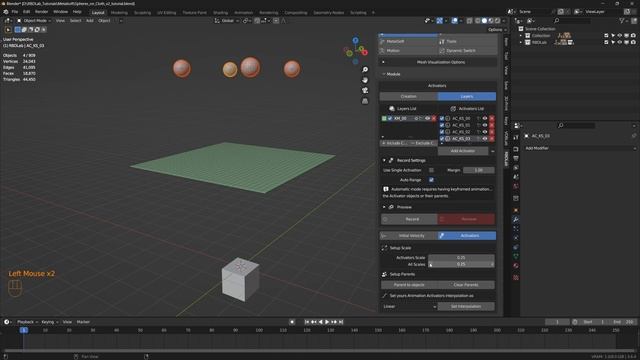
Task: Collapse the Record Settings section
Action: point(384,160)
